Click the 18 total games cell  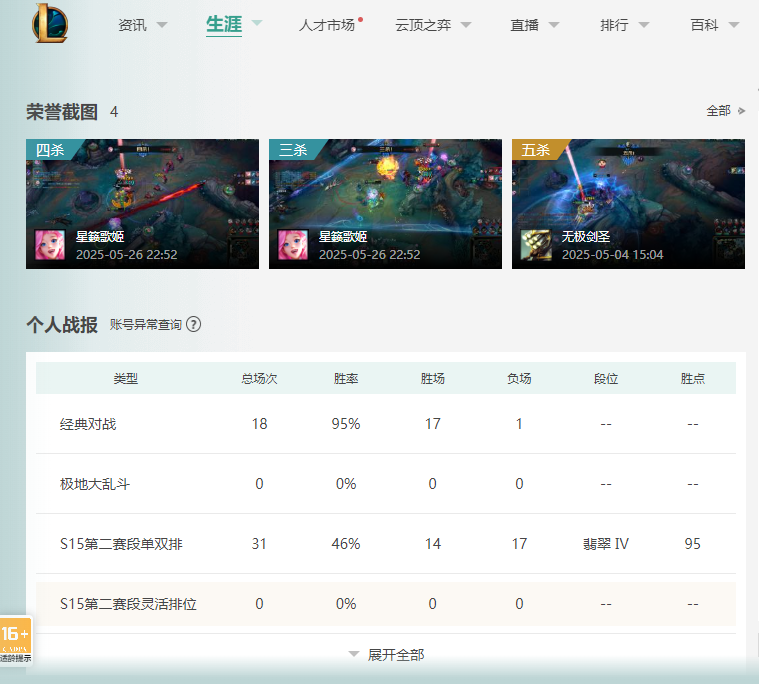[259, 424]
